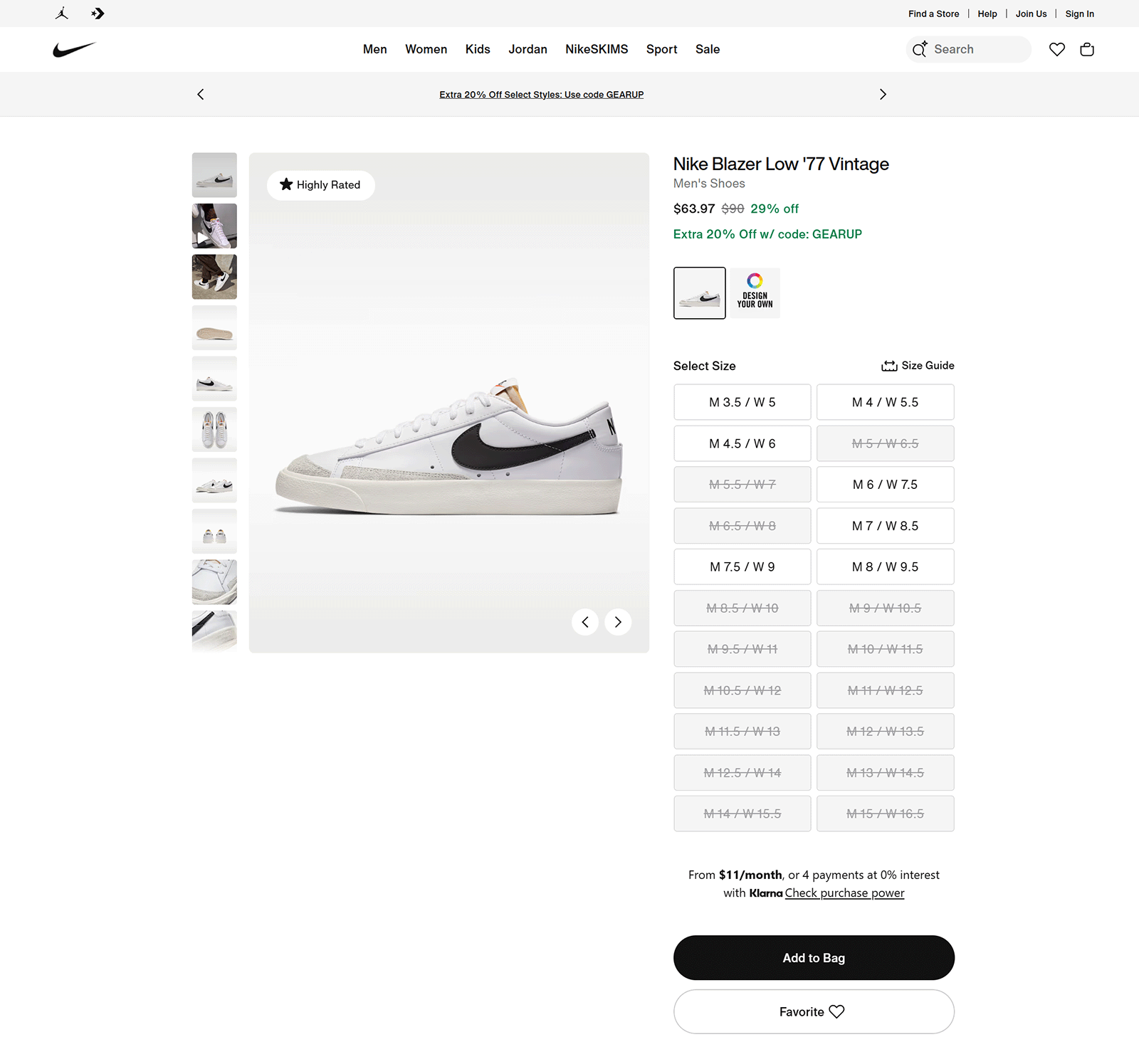Go back an image with left arrow
The image size is (1139, 1064).
point(584,621)
